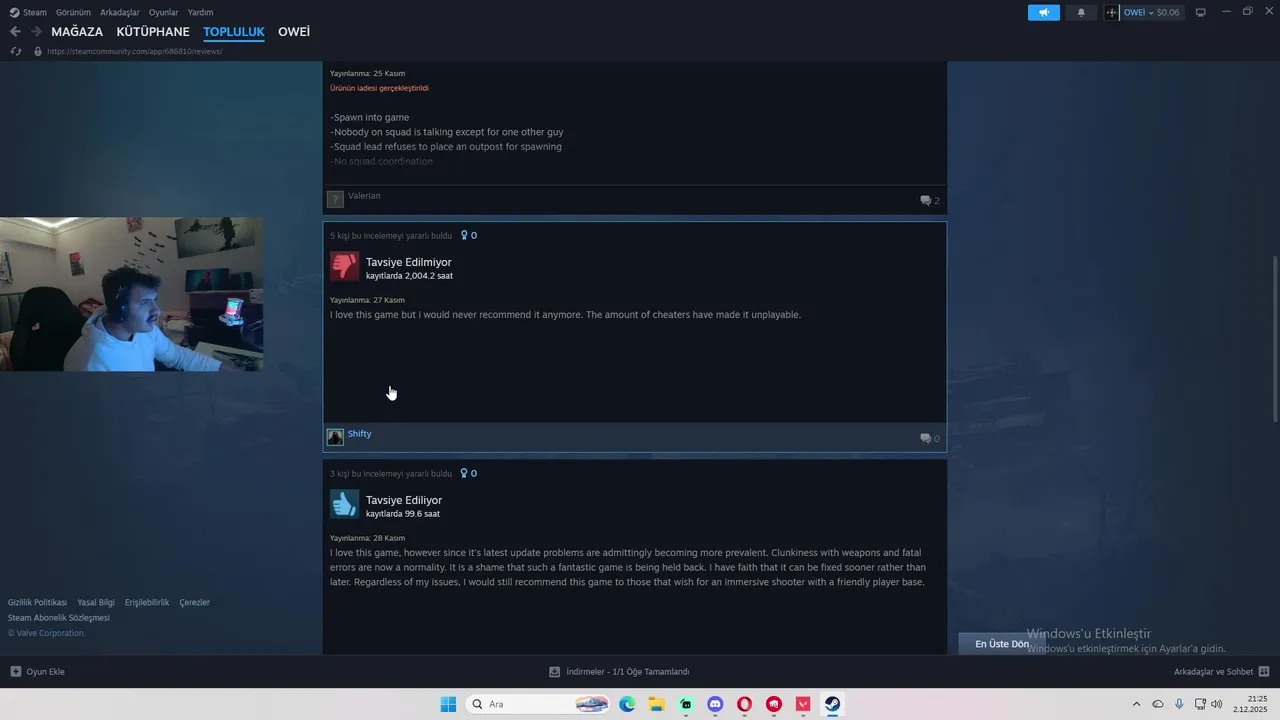1280x720 pixels.
Task: Go forward with the right arrow
Action: click(36, 32)
